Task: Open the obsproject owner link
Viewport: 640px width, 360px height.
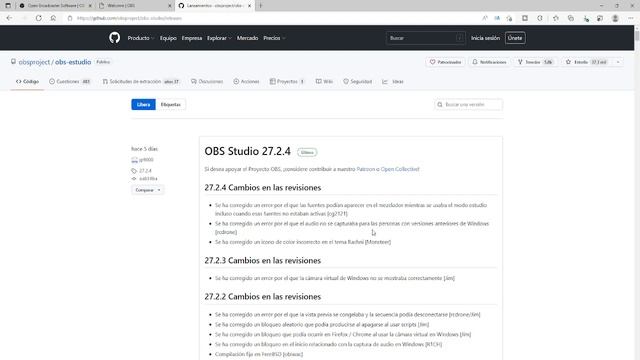Action: 34,62
